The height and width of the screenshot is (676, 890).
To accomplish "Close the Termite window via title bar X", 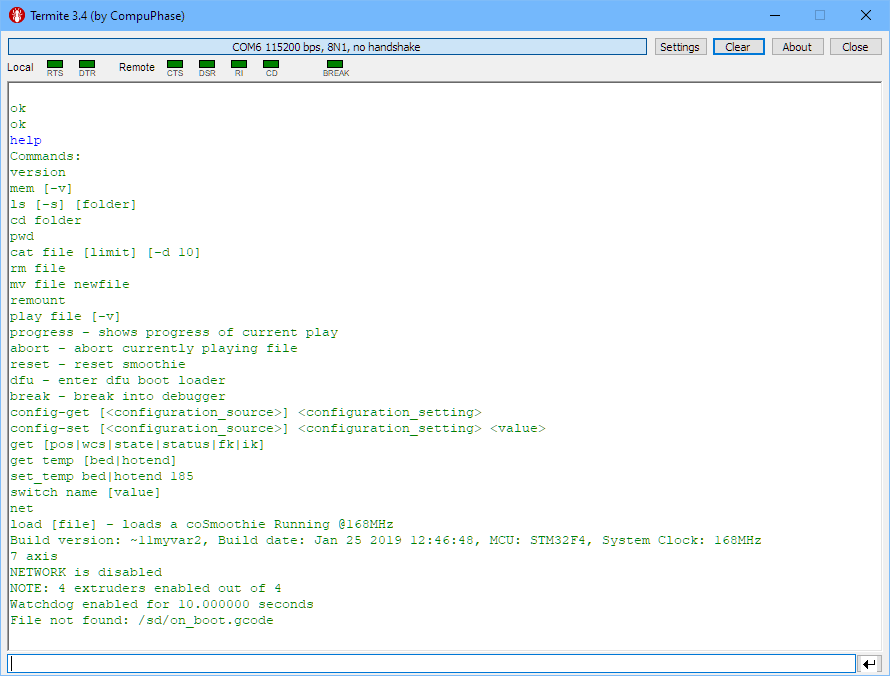I will click(866, 16).
